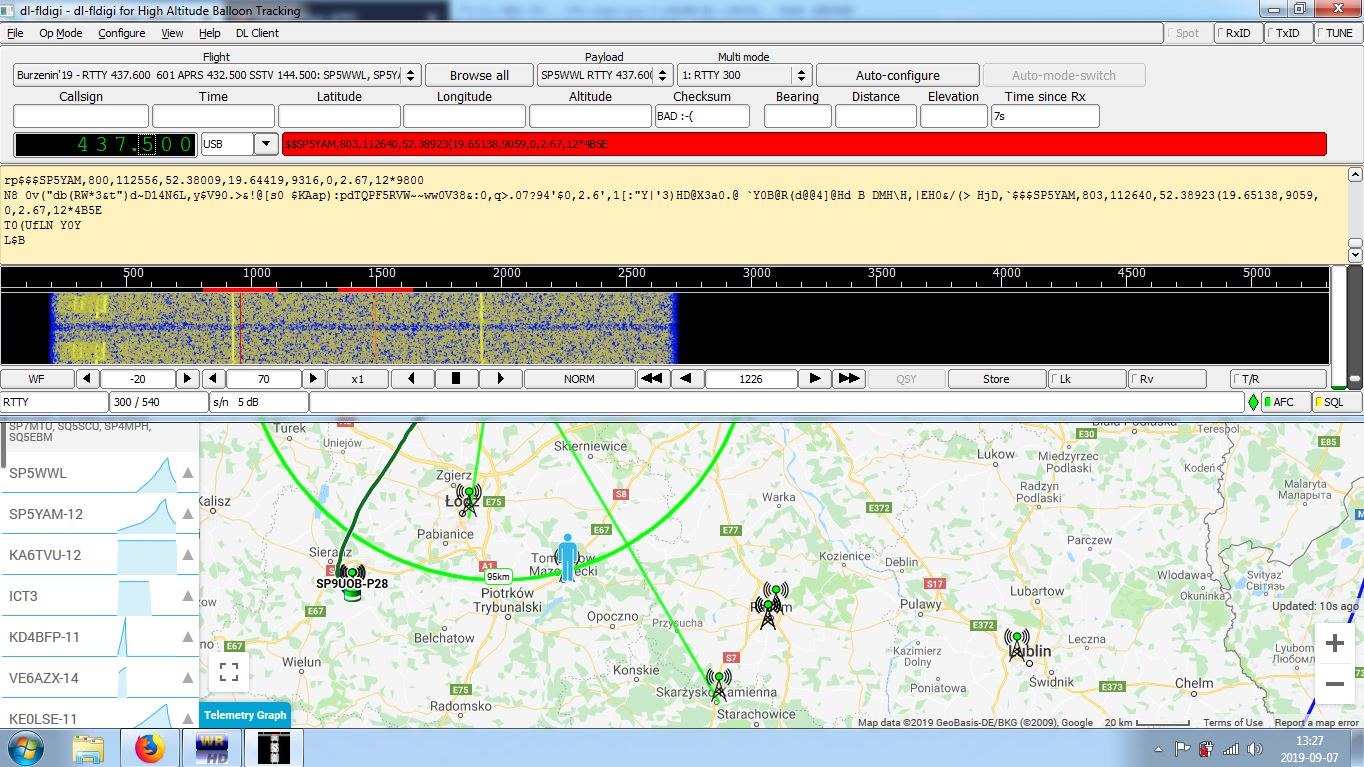Open the Telemetry Graph tab
Screen dimensions: 1364x767
pos(245,715)
